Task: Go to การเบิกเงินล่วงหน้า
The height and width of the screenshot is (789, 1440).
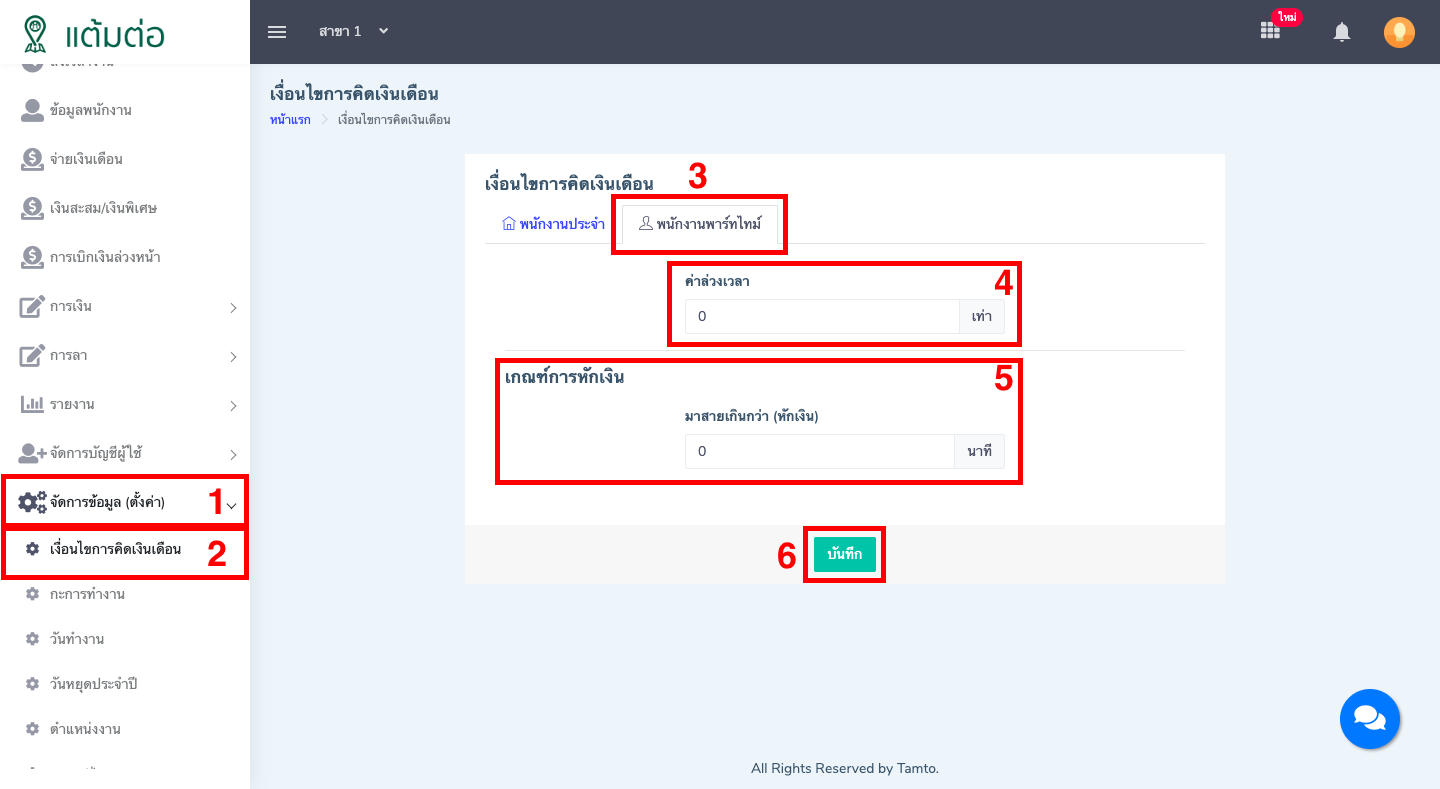Action: tap(110, 256)
